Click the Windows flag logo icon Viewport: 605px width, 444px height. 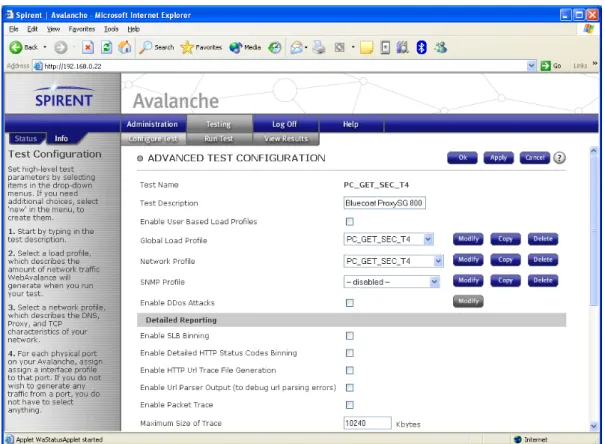click(588, 29)
